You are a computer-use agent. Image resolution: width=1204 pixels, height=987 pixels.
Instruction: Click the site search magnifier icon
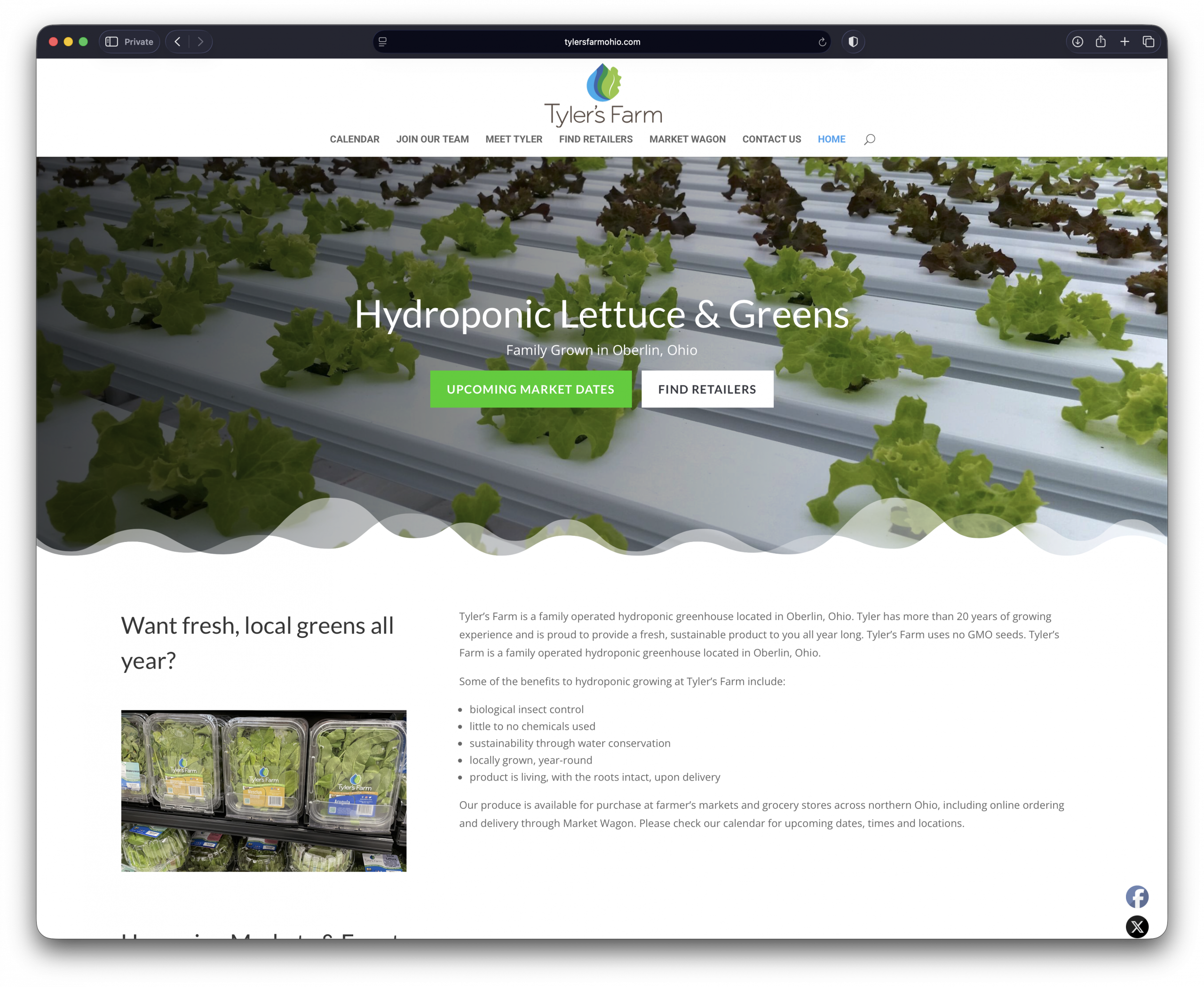coord(869,139)
